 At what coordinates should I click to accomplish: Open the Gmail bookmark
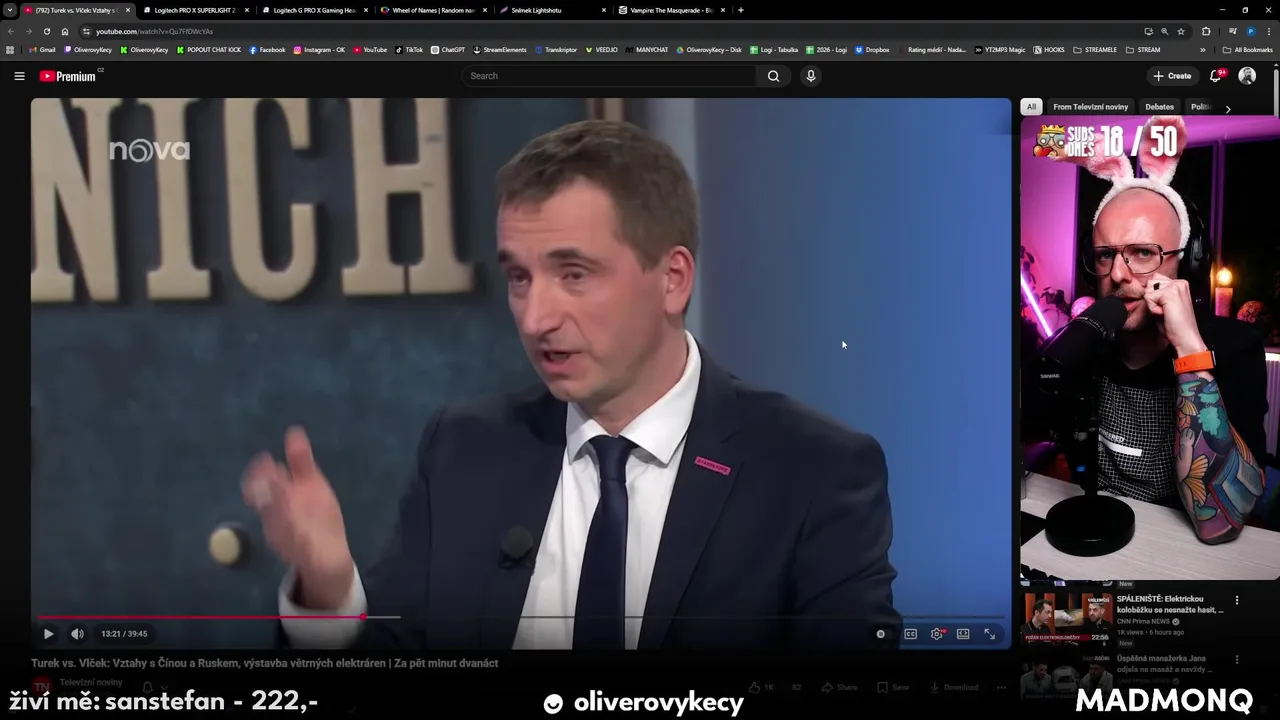[42, 49]
